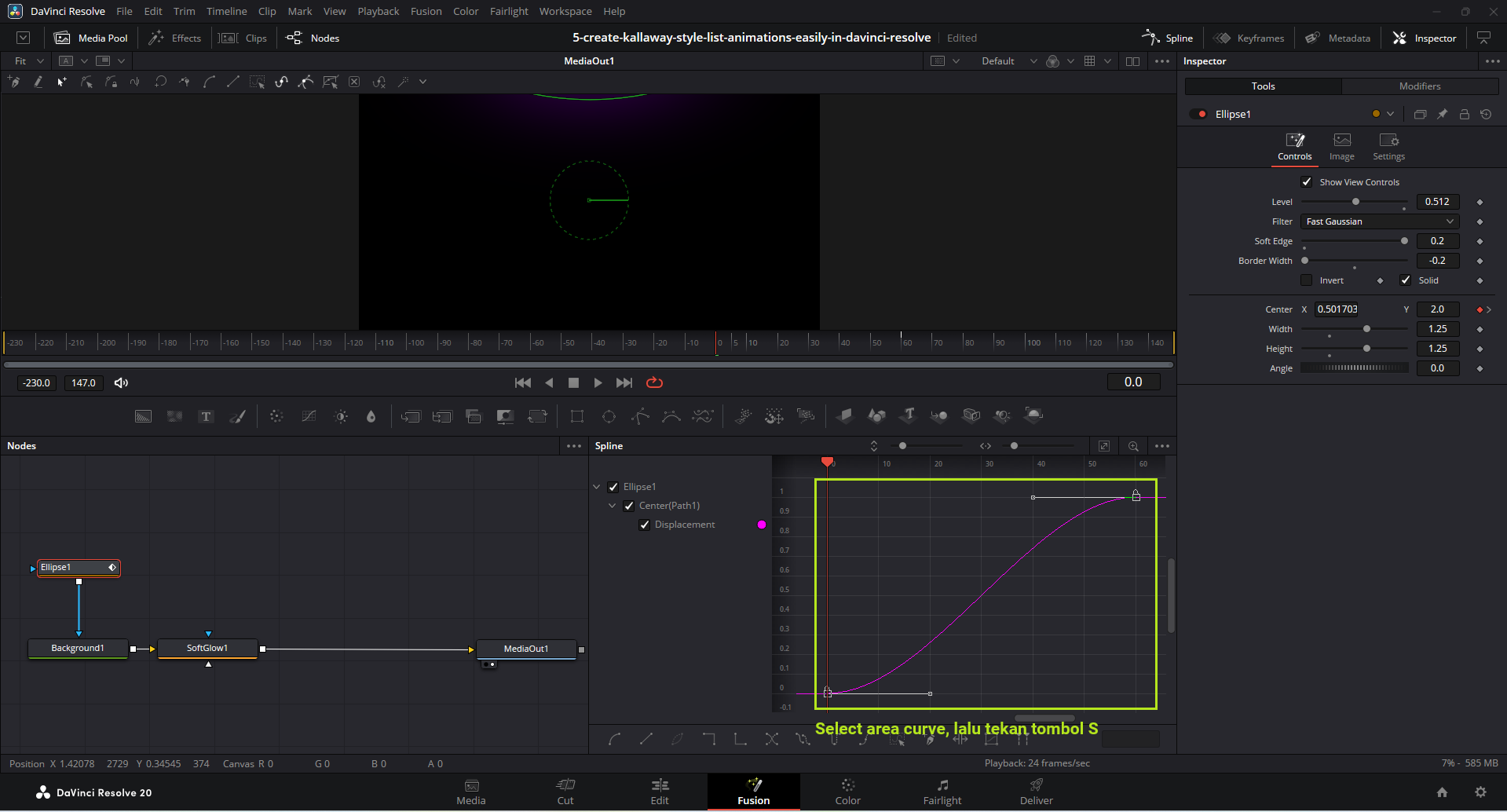Open the Fusion menu

(426, 11)
